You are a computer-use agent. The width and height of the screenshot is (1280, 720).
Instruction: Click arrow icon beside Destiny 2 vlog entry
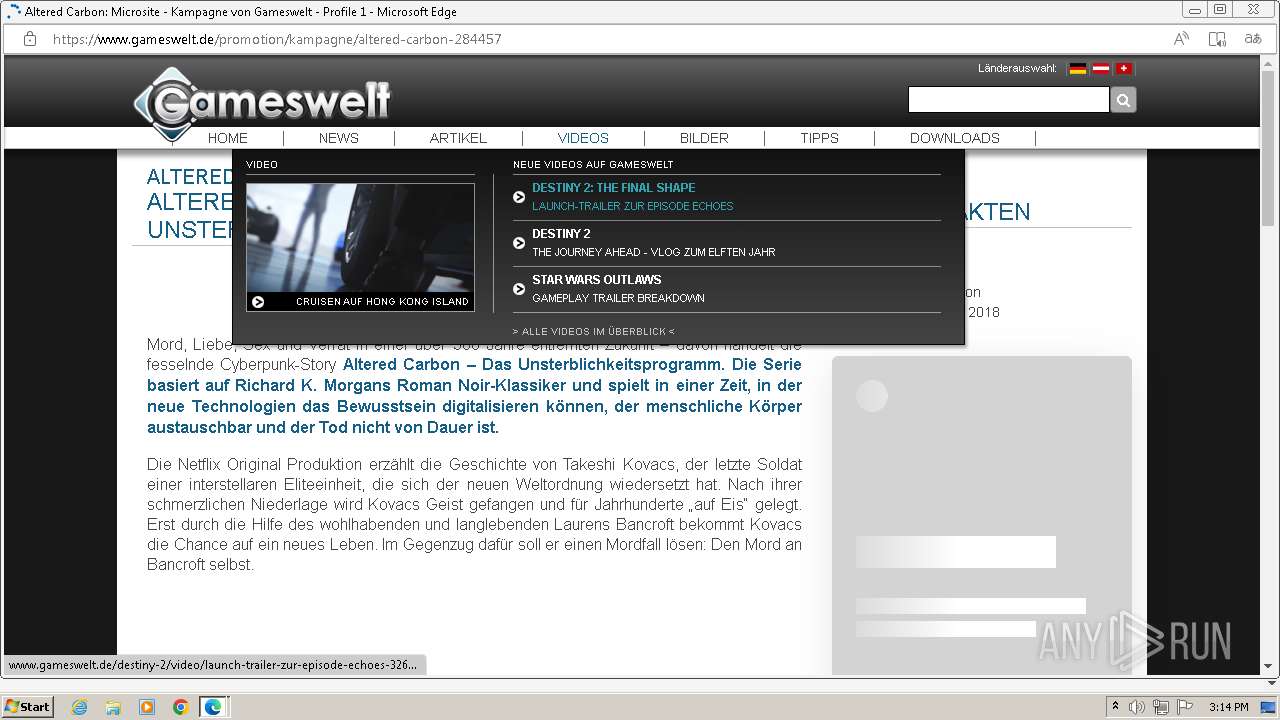click(519, 243)
